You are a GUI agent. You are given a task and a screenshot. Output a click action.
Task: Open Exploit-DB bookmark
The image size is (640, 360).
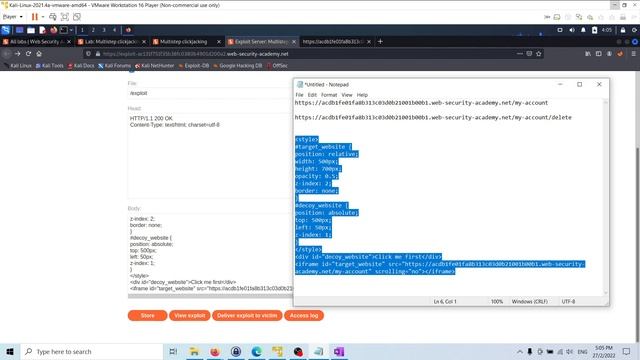193,65
